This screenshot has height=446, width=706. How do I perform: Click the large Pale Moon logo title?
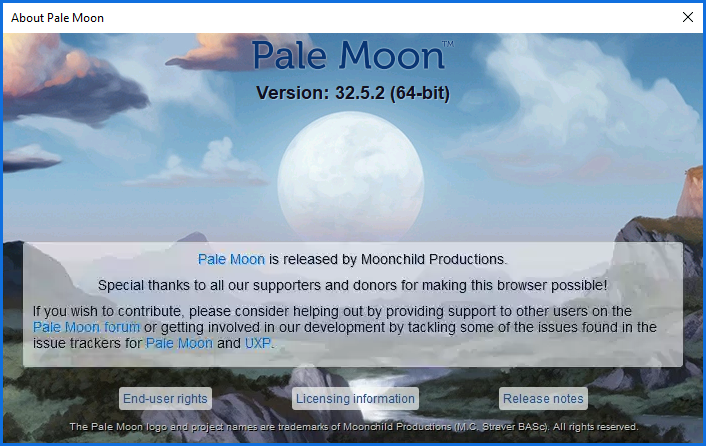click(353, 55)
